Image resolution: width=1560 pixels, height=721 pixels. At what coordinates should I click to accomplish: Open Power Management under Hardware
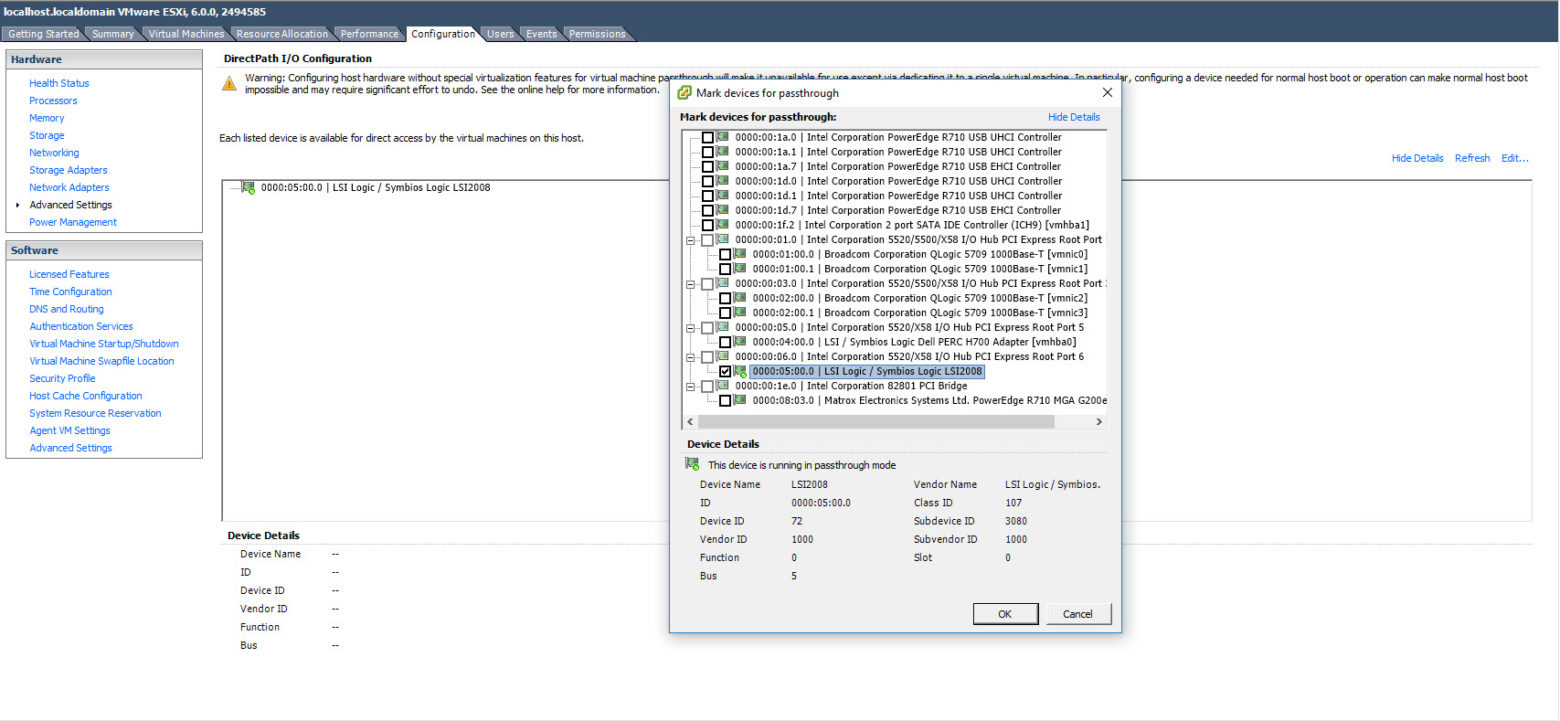tap(73, 222)
